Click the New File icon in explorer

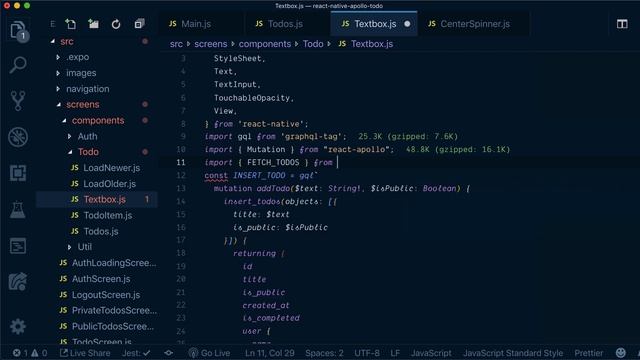pos(71,24)
